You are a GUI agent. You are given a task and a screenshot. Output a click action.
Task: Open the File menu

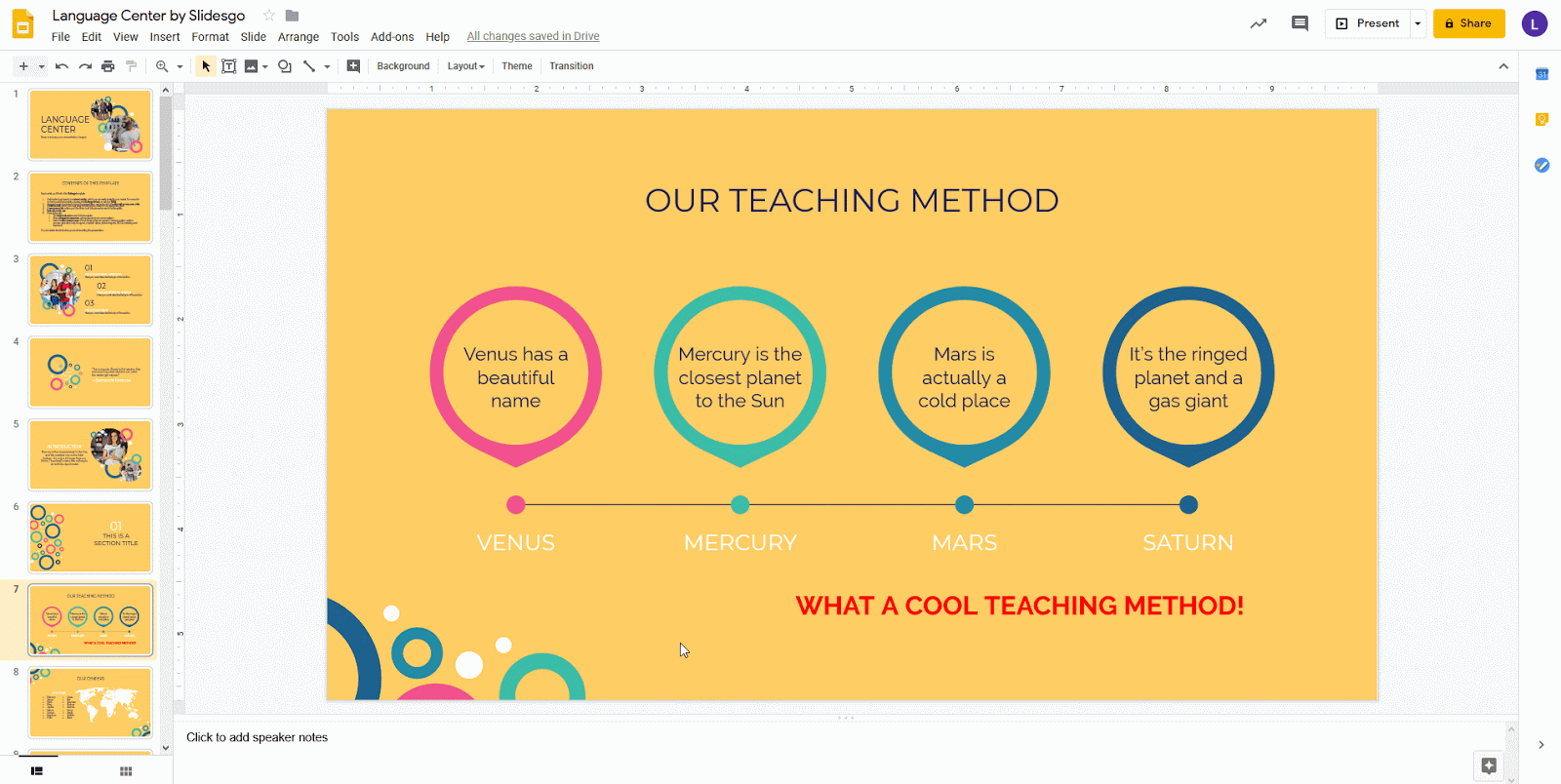pos(60,37)
